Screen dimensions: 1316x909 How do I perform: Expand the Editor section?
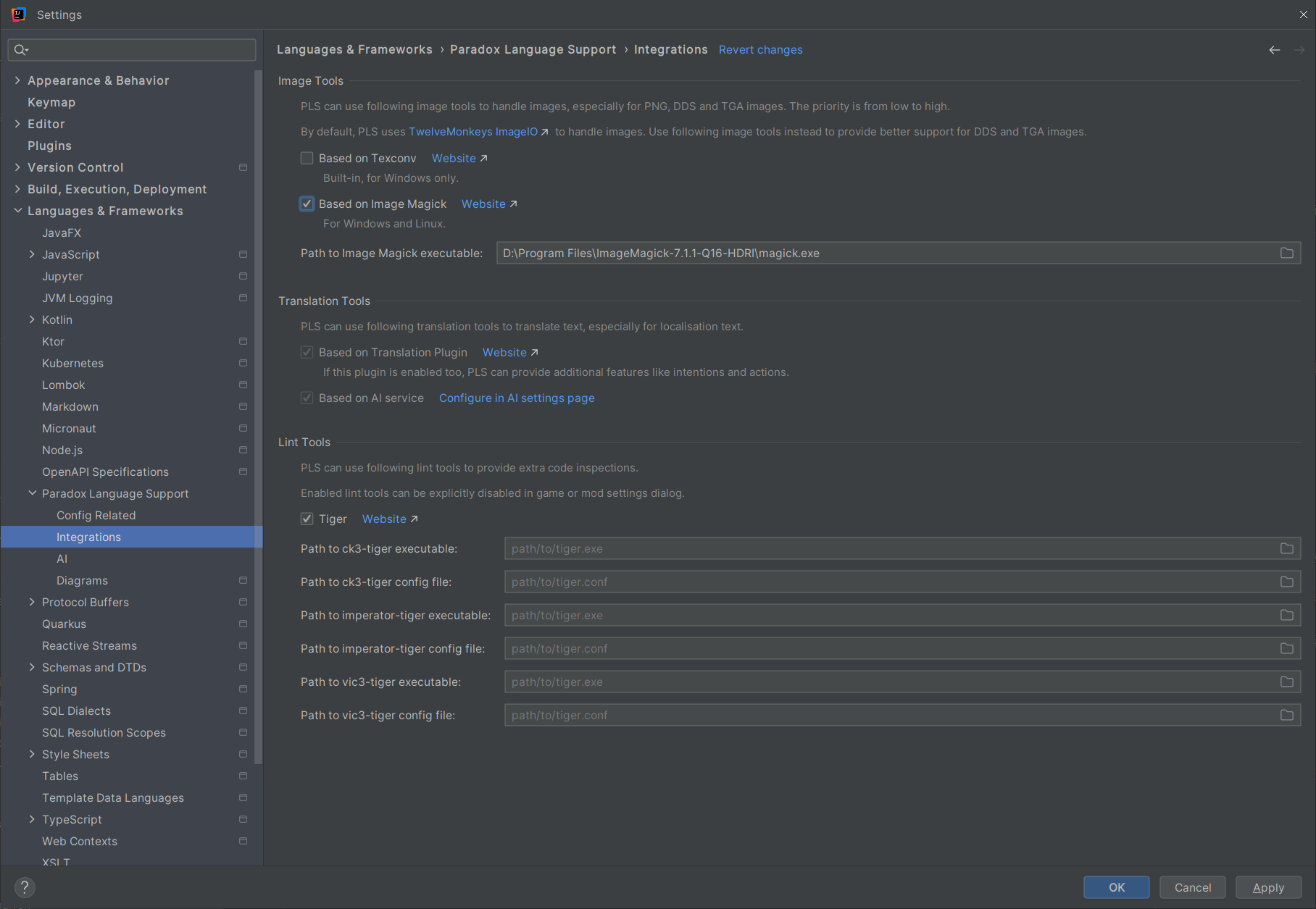[17, 124]
